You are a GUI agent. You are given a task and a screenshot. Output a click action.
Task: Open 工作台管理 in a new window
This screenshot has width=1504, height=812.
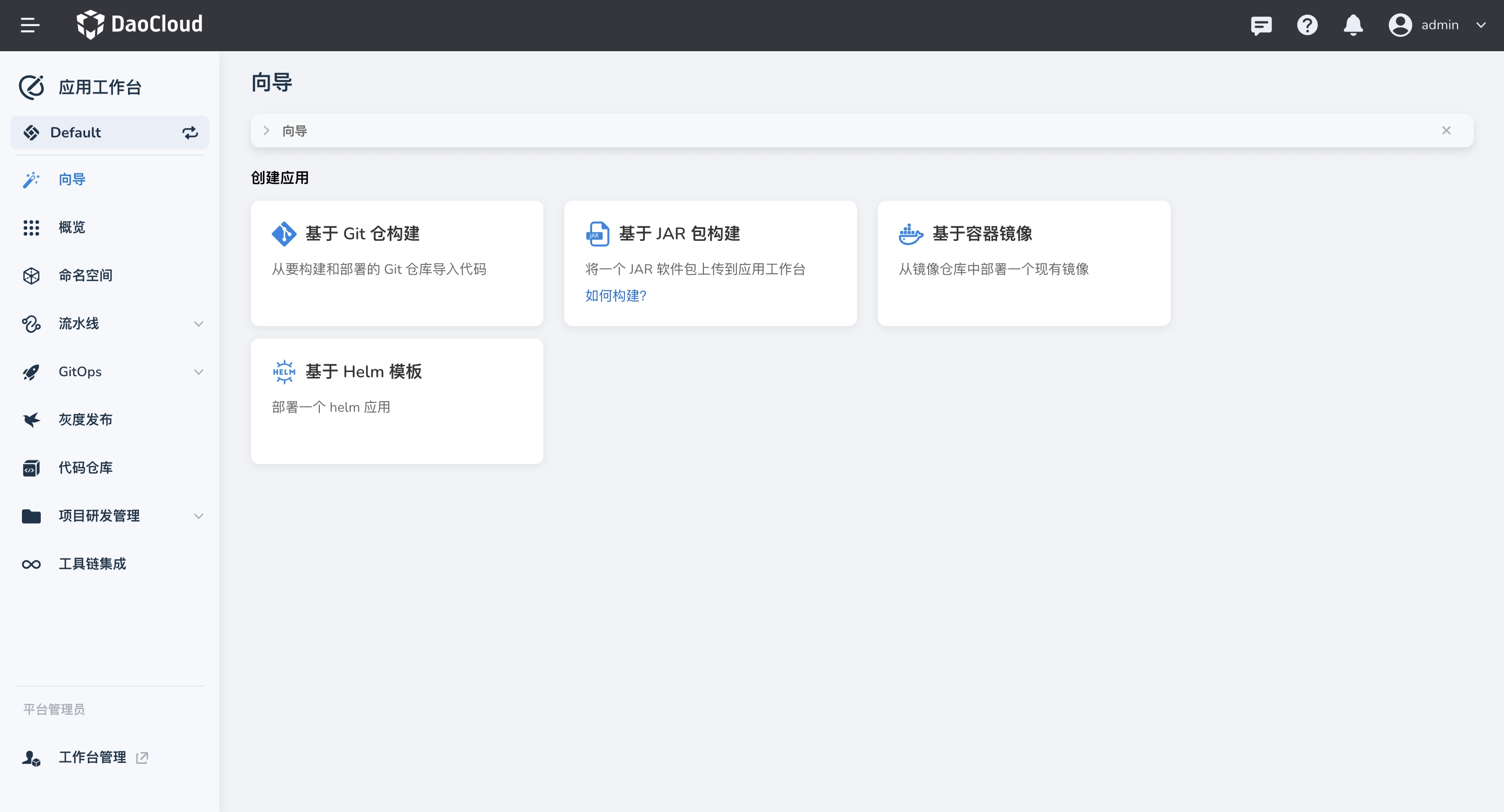coord(142,757)
